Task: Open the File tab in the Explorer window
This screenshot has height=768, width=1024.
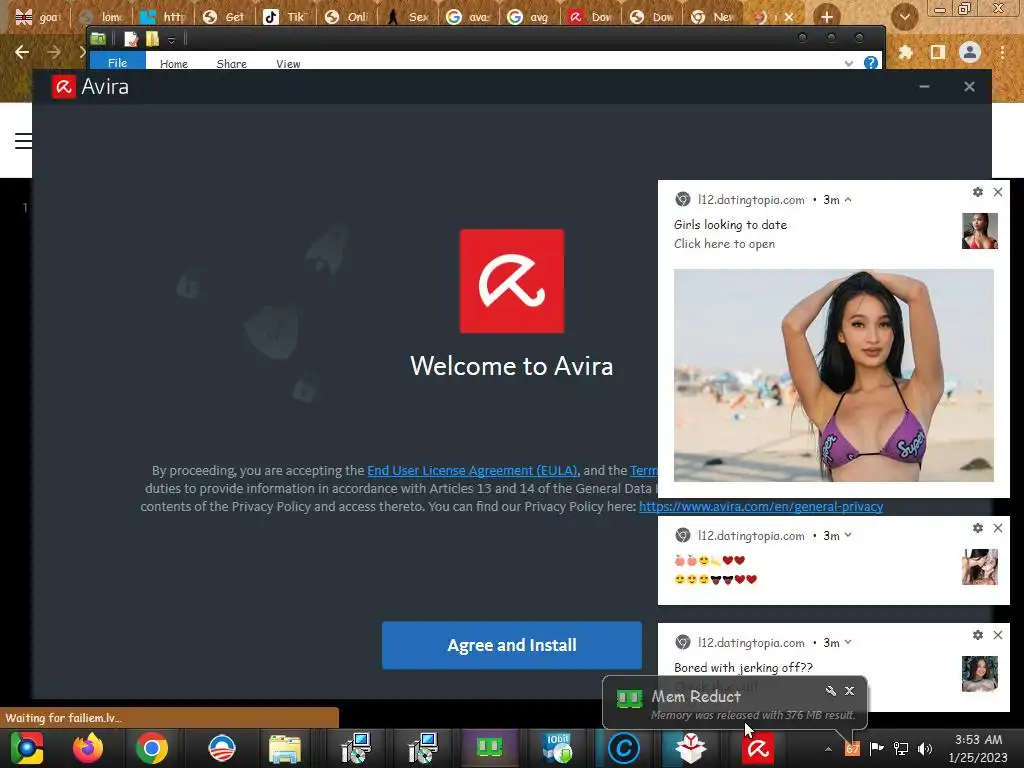Action: (118, 62)
